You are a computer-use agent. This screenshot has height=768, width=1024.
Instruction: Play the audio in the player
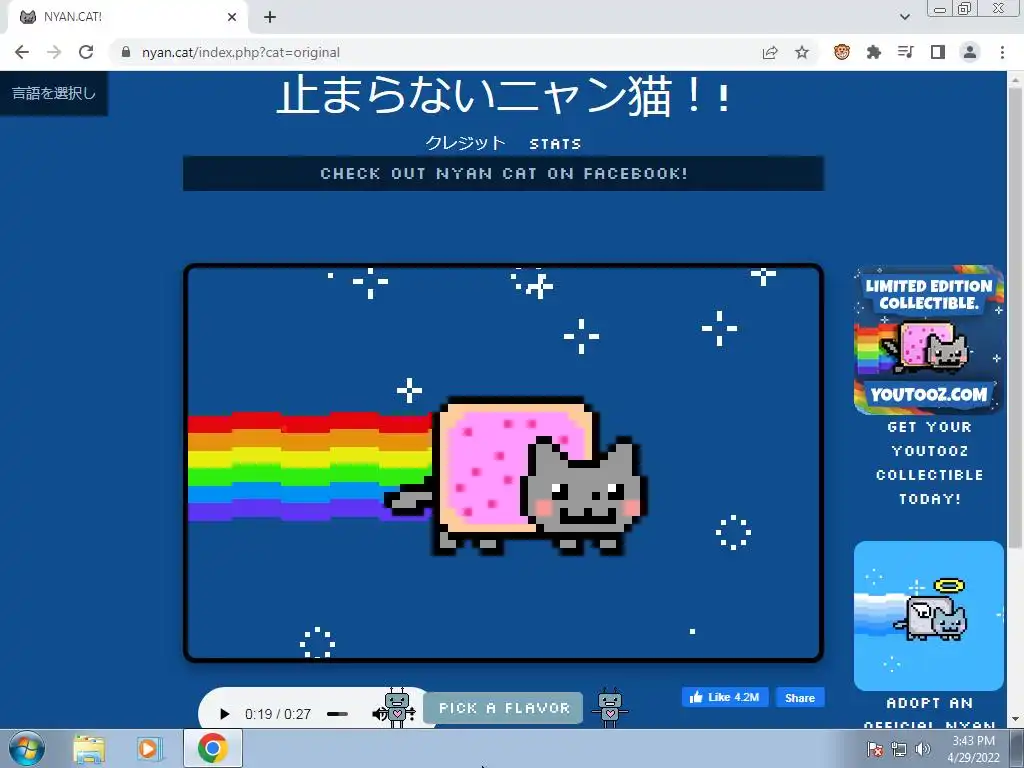(x=224, y=714)
